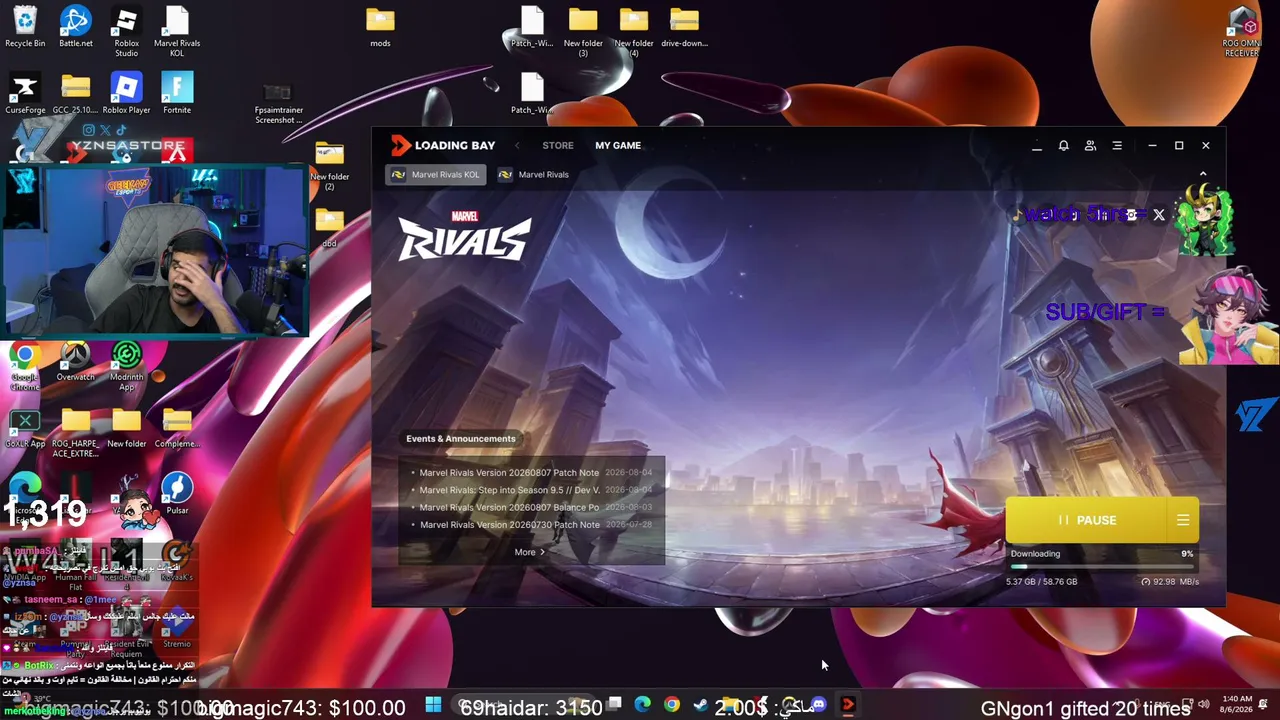Go back with the launcher back arrow
This screenshot has height=720, width=1280.
pyautogui.click(x=517, y=146)
